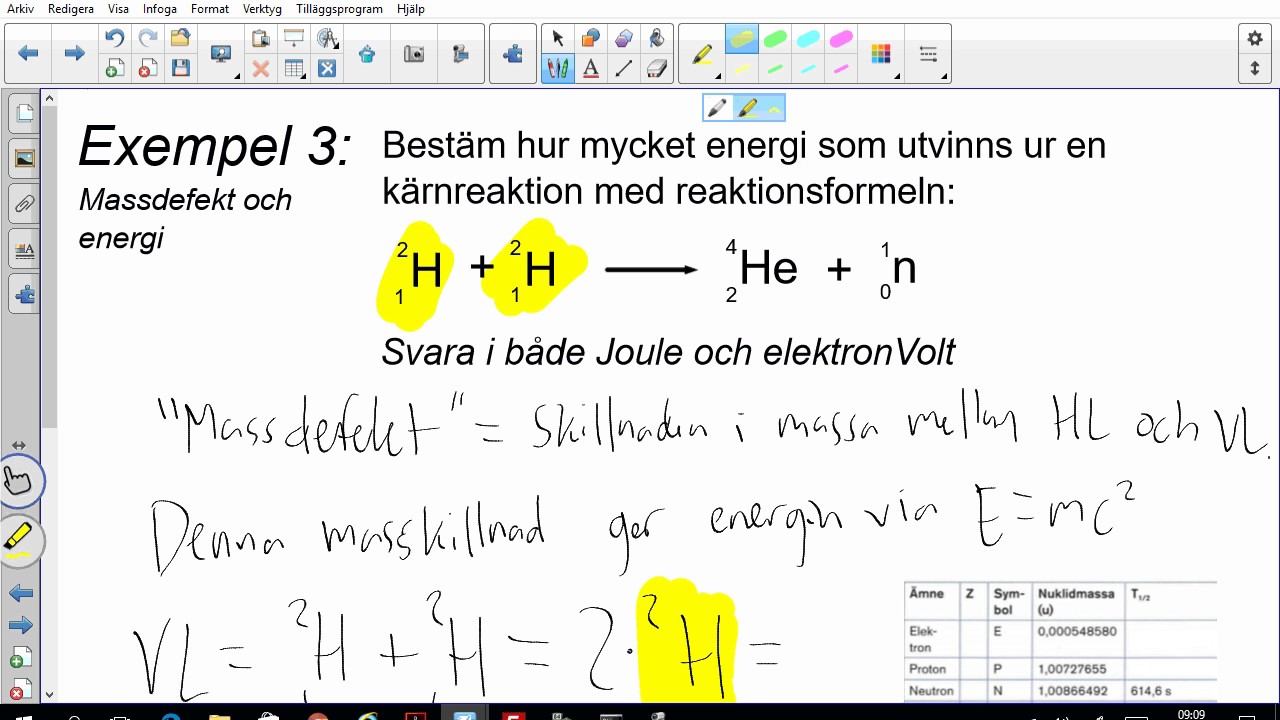This screenshot has height=720, width=1280.
Task: Launch the document camera icon
Action: [460, 54]
